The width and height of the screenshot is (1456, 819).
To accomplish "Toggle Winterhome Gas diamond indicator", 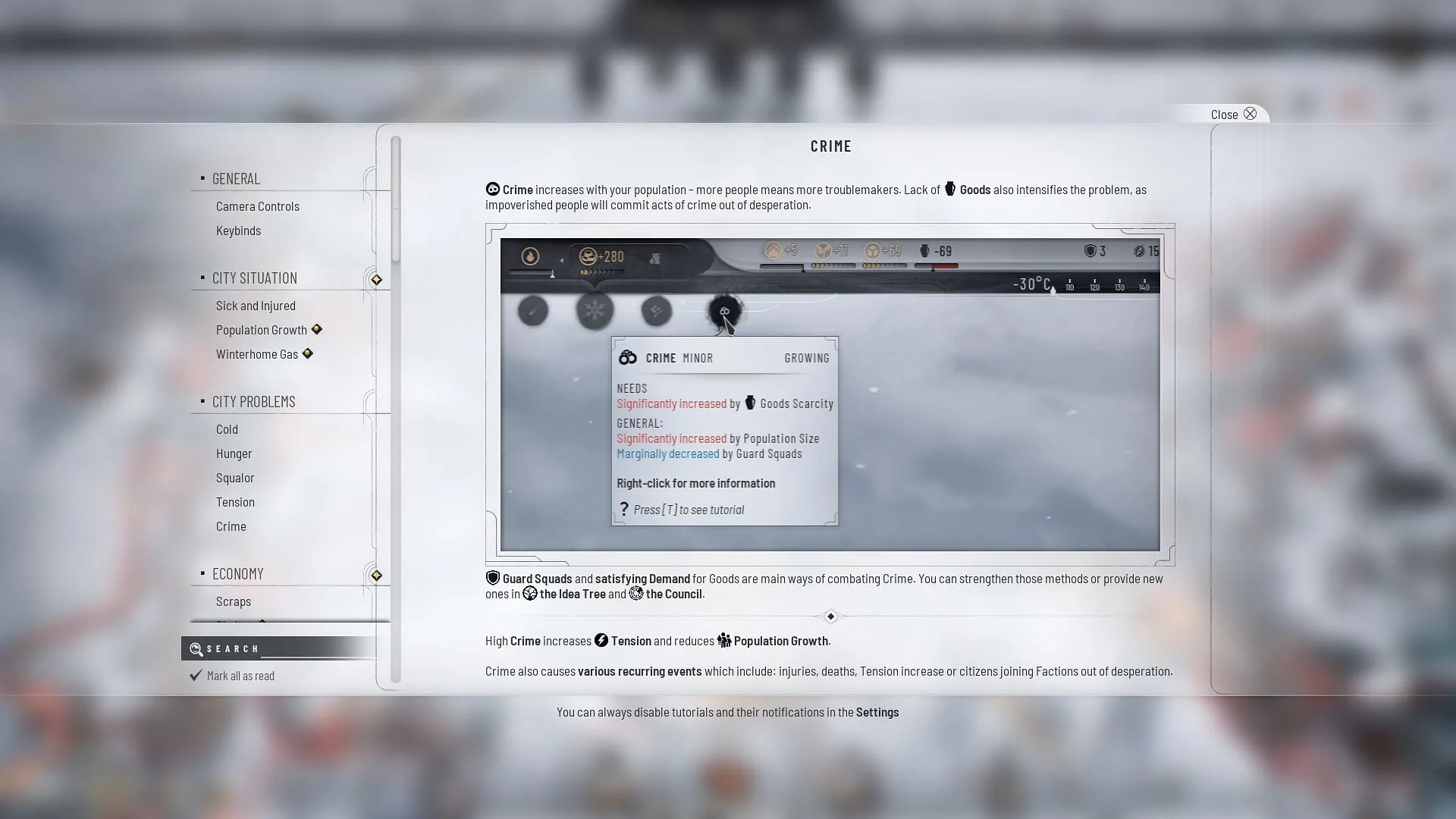I will tap(307, 353).
